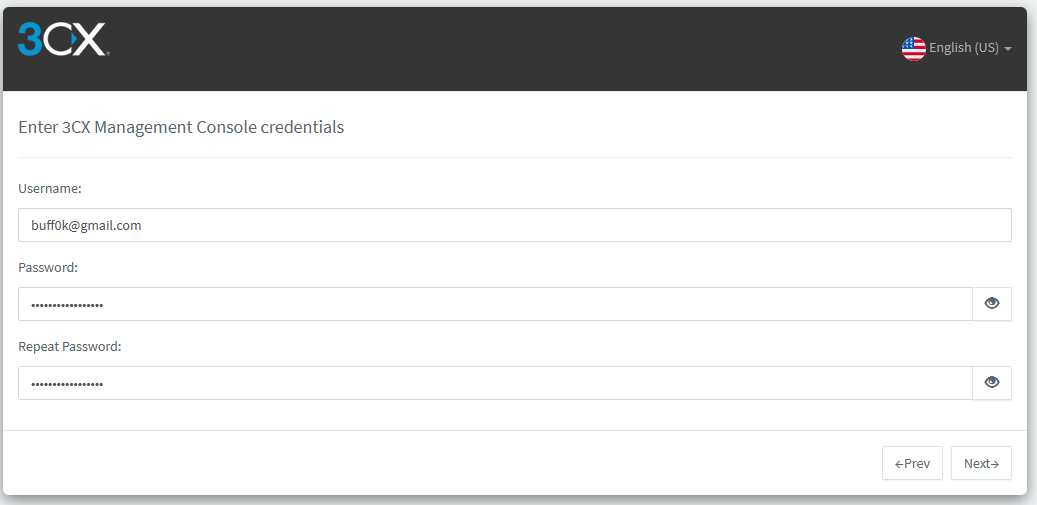Click empty footer space beside Prev button
Image resolution: width=1037 pixels, height=505 pixels.
tap(436, 463)
